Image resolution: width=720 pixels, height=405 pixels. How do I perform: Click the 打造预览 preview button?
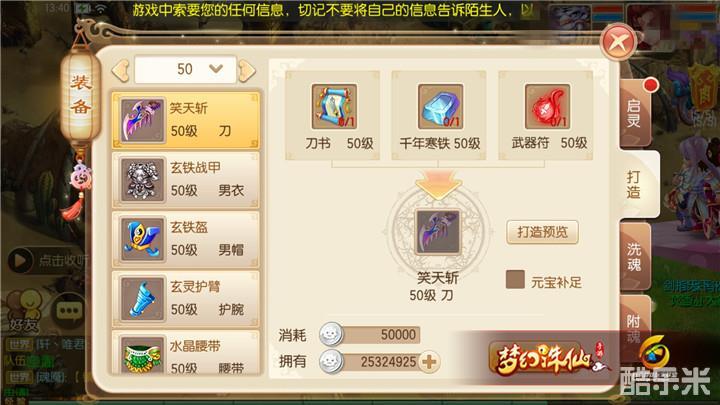[x=542, y=232]
